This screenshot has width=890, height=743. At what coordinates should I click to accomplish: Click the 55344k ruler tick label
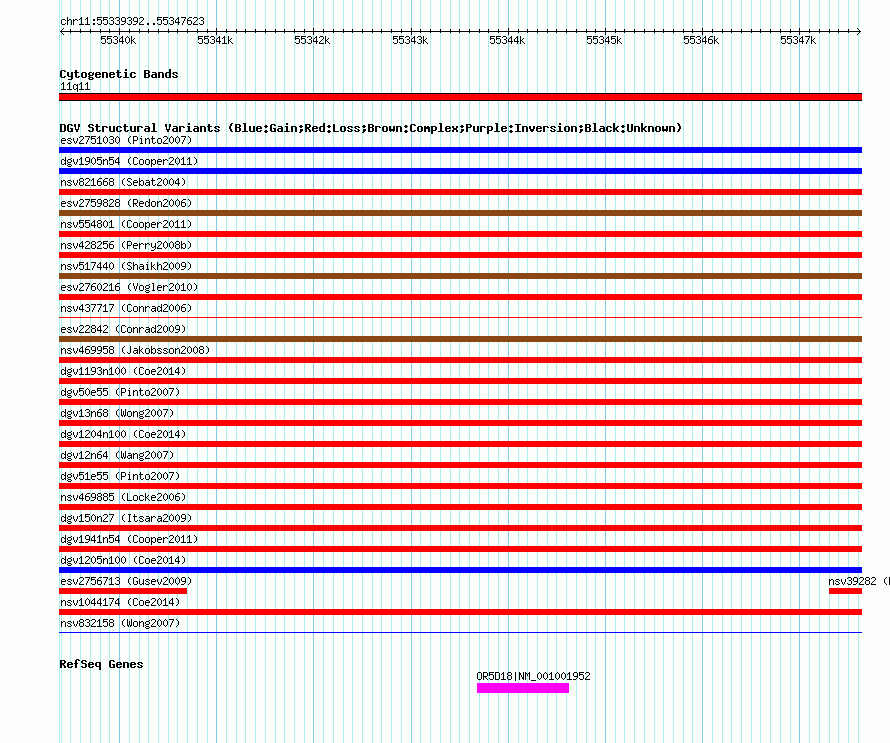tap(507, 40)
